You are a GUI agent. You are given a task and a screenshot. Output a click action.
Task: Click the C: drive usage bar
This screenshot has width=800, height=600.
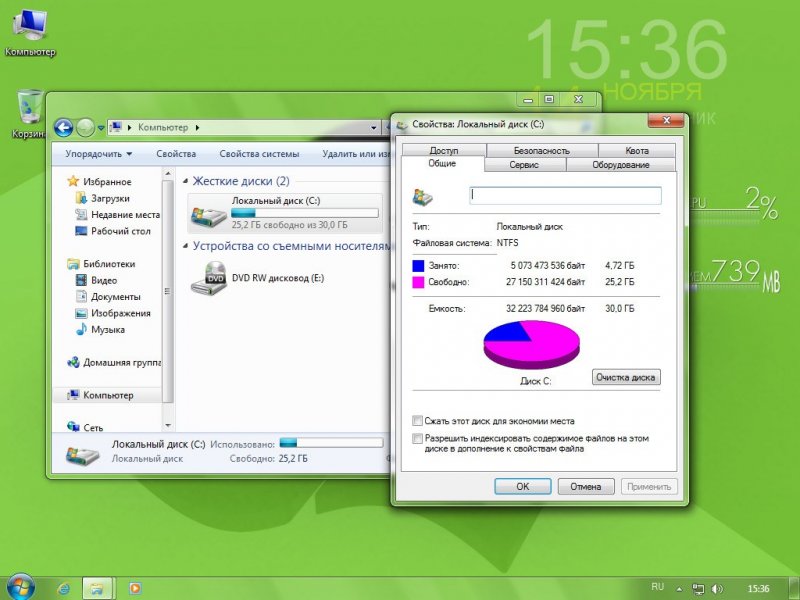305,213
